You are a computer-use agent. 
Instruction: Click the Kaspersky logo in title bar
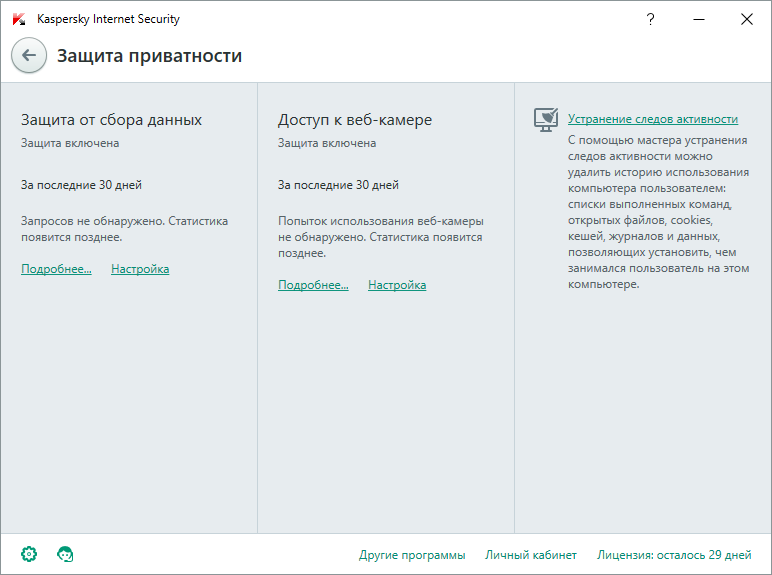tap(19, 19)
